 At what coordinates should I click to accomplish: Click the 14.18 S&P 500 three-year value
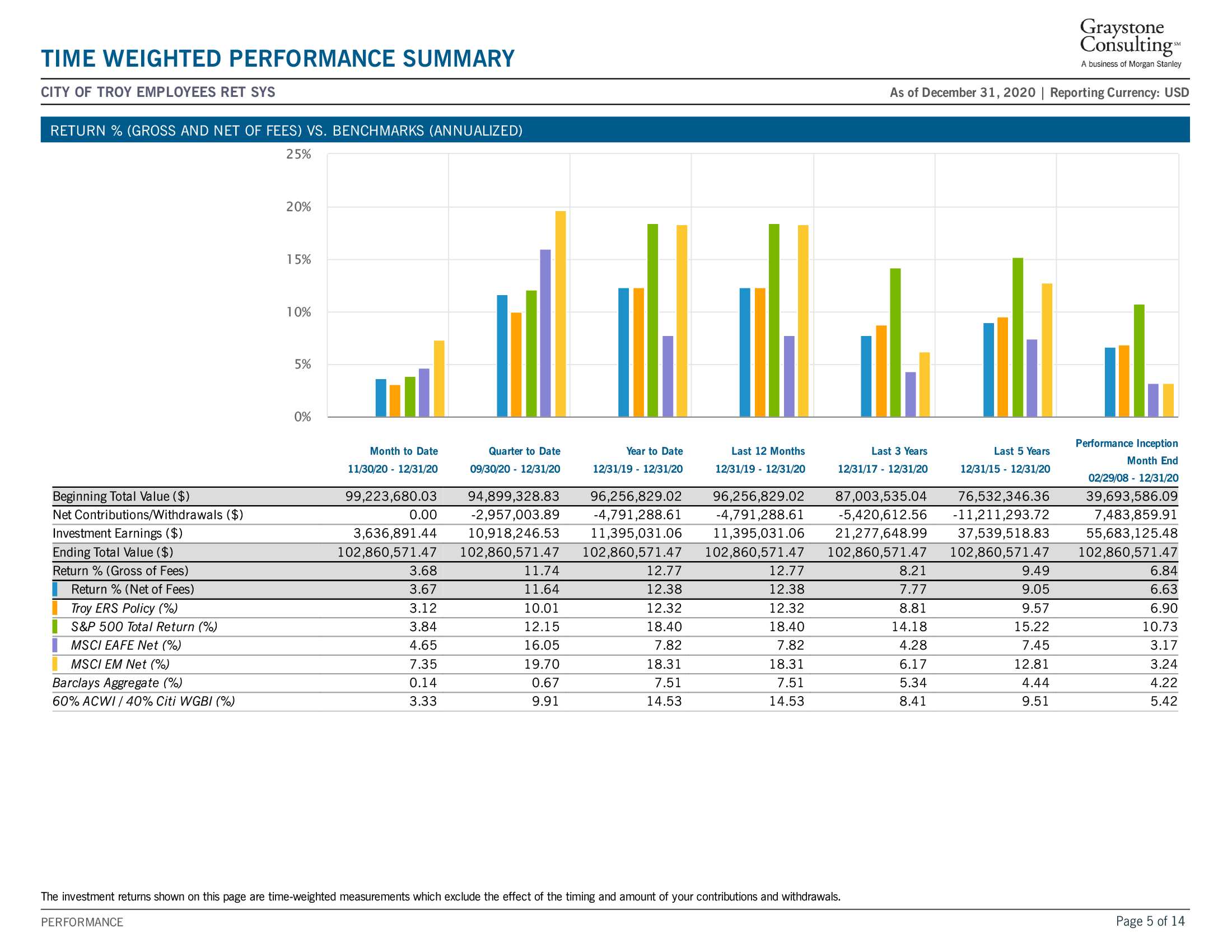pyautogui.click(x=909, y=627)
